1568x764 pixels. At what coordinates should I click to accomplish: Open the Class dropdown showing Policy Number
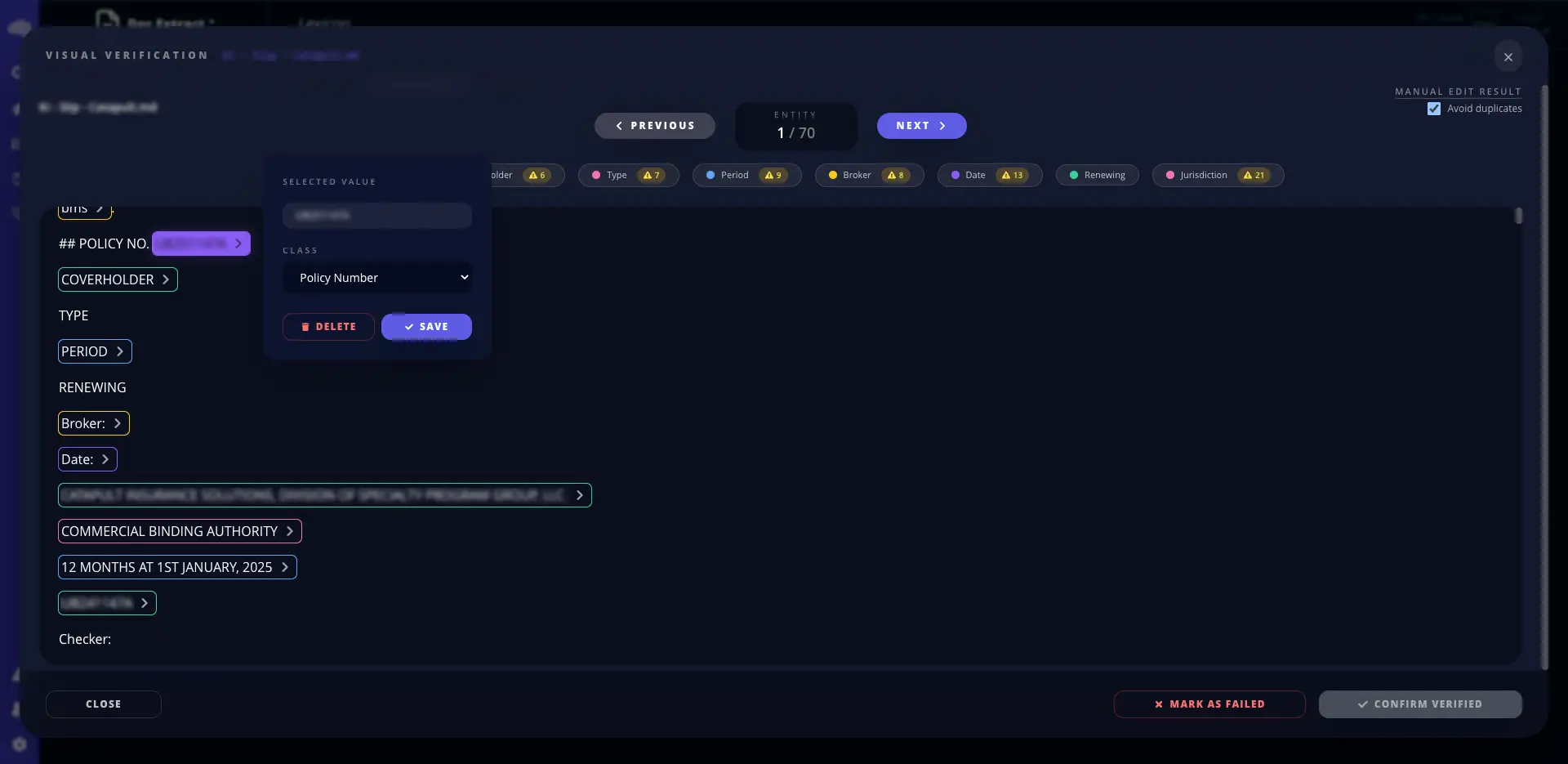tap(376, 277)
